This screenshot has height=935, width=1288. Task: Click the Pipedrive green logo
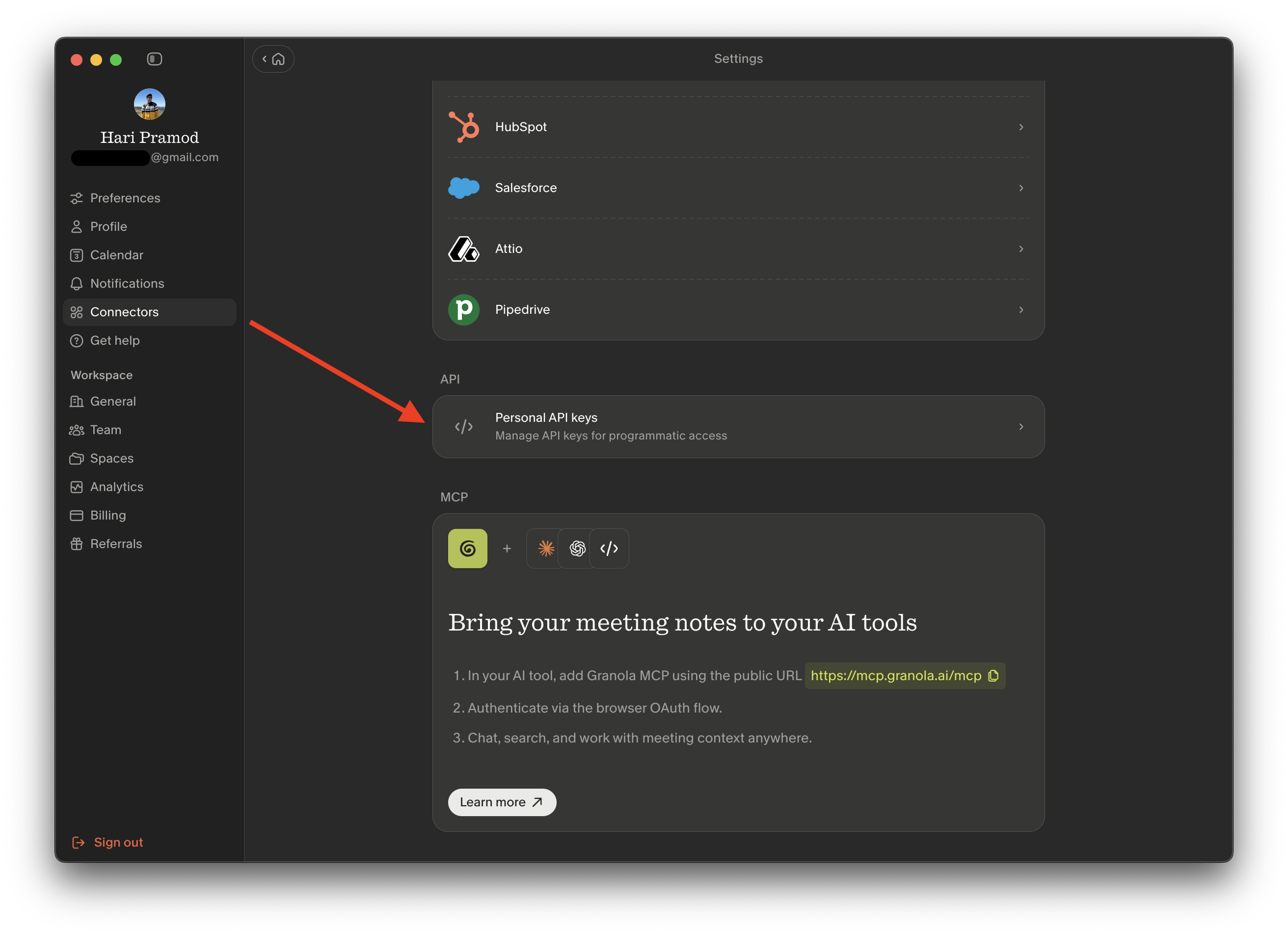coord(464,309)
